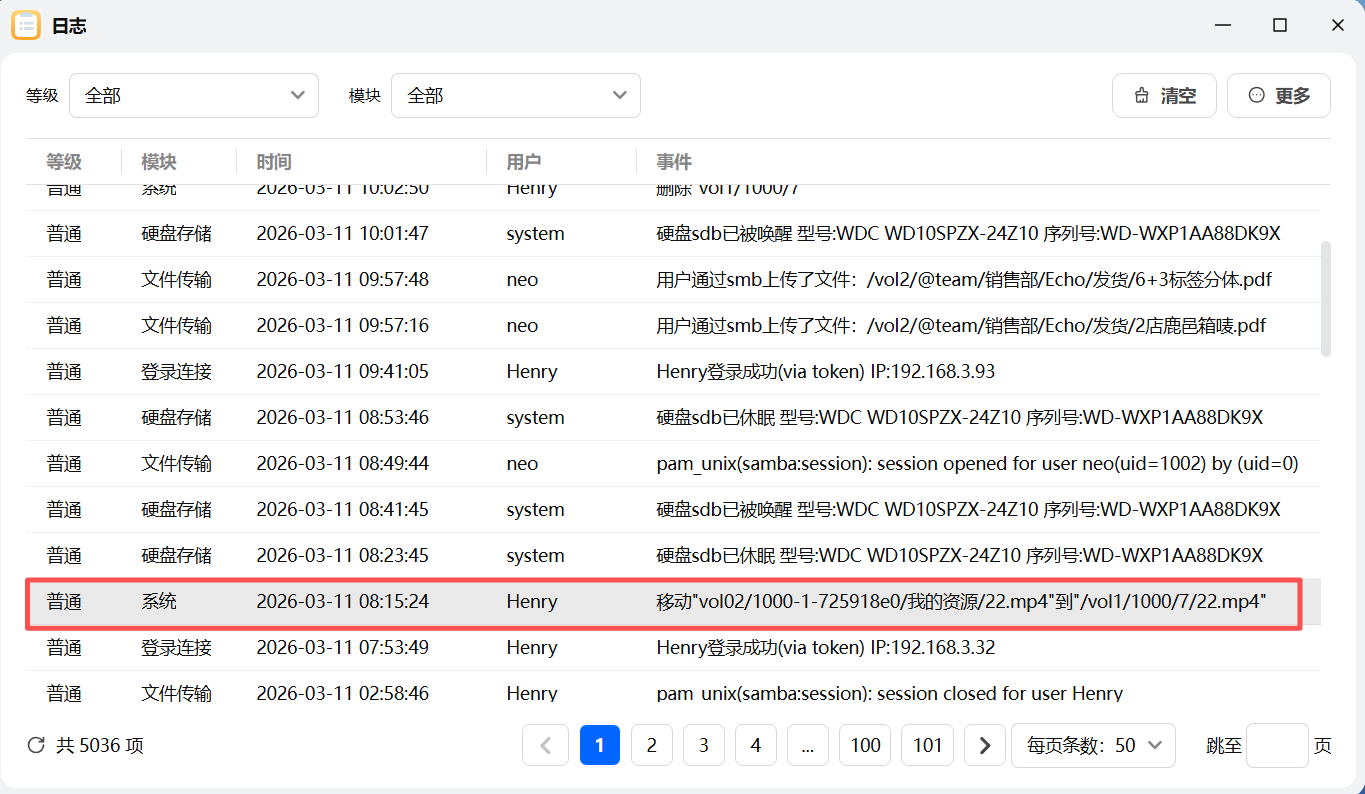Click the previous page left arrow
1365x794 pixels.
pyautogui.click(x=545, y=745)
